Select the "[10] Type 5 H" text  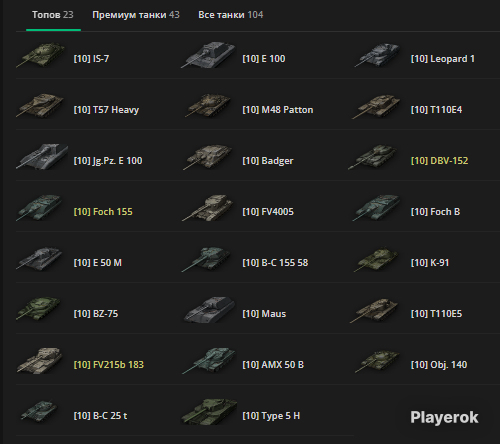coord(271,416)
